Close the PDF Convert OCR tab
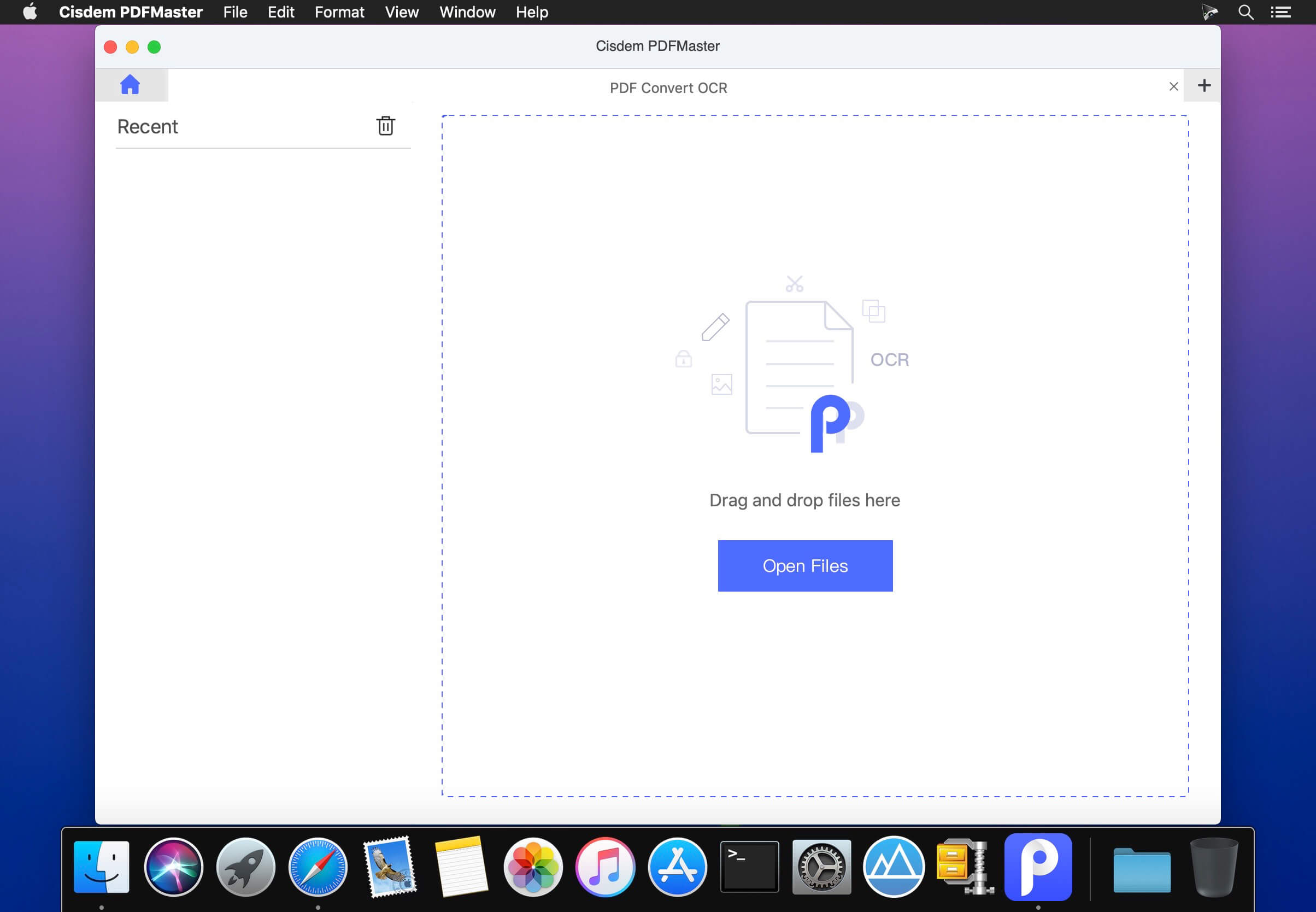 [x=1173, y=86]
